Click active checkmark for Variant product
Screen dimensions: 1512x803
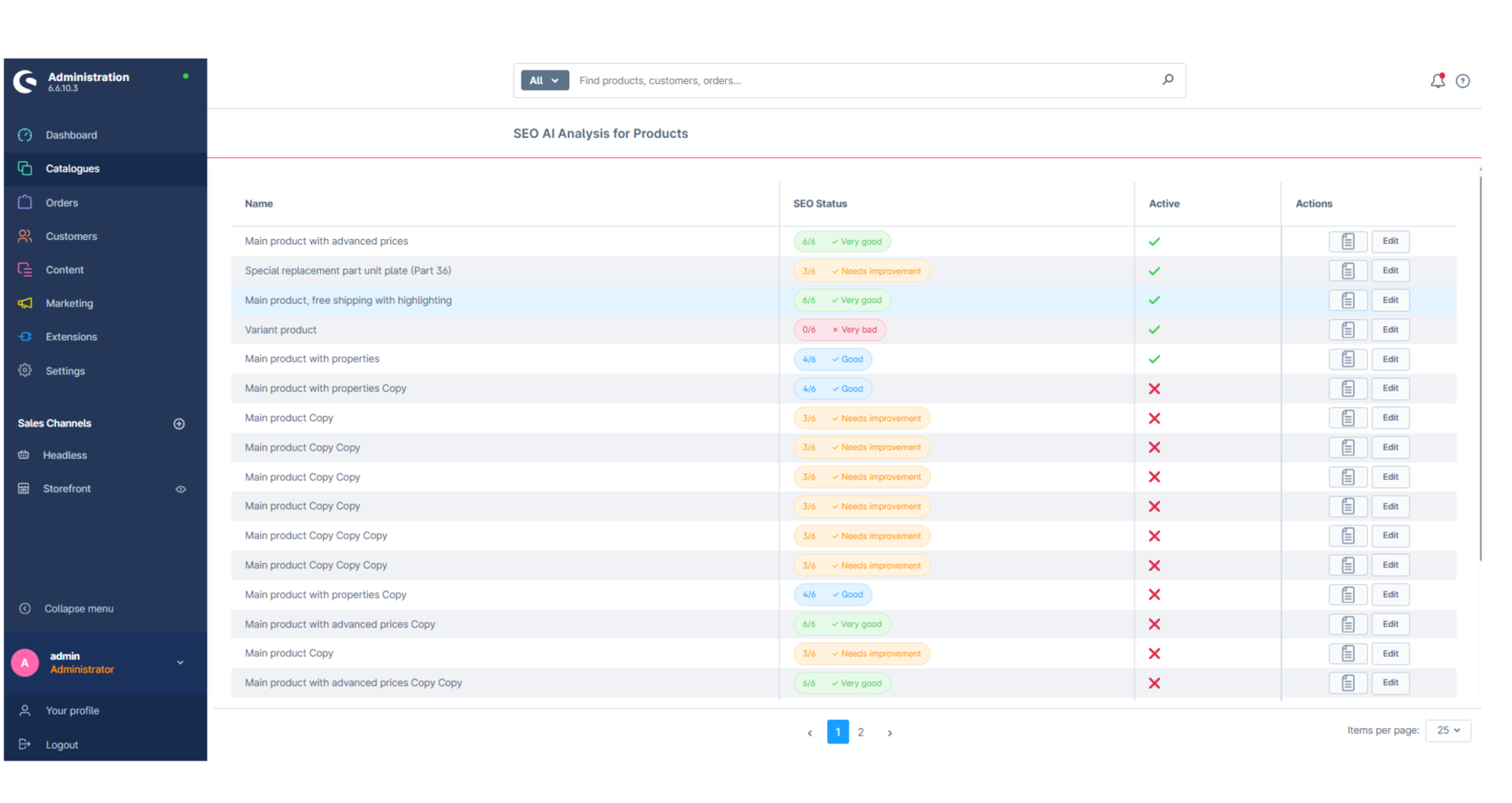click(1154, 330)
